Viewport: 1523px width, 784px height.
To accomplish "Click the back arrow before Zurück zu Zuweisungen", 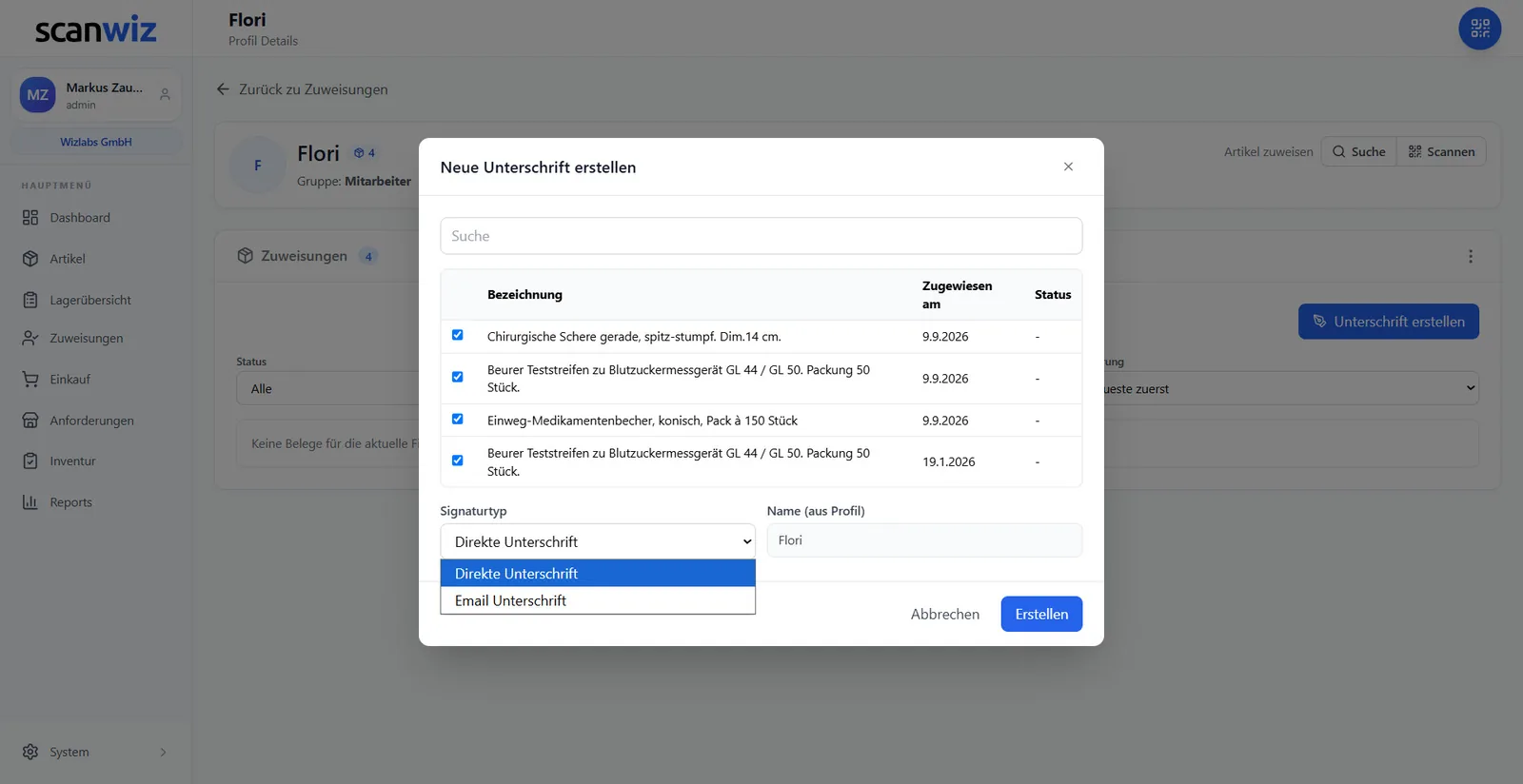I will point(223,89).
